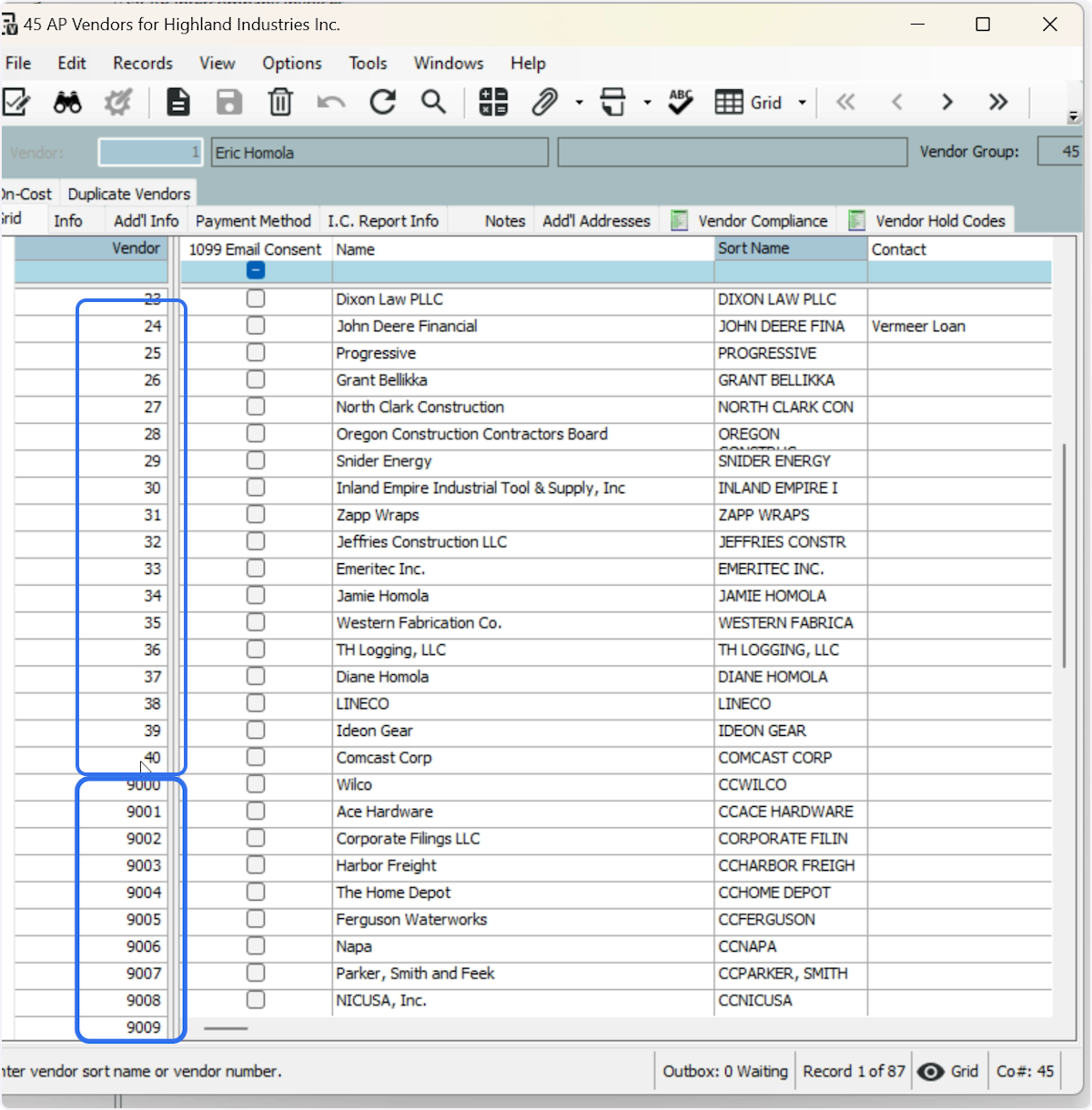Open the paperclip attachments dropdown arrow
The width and height of the screenshot is (1092, 1110).
[x=579, y=103]
